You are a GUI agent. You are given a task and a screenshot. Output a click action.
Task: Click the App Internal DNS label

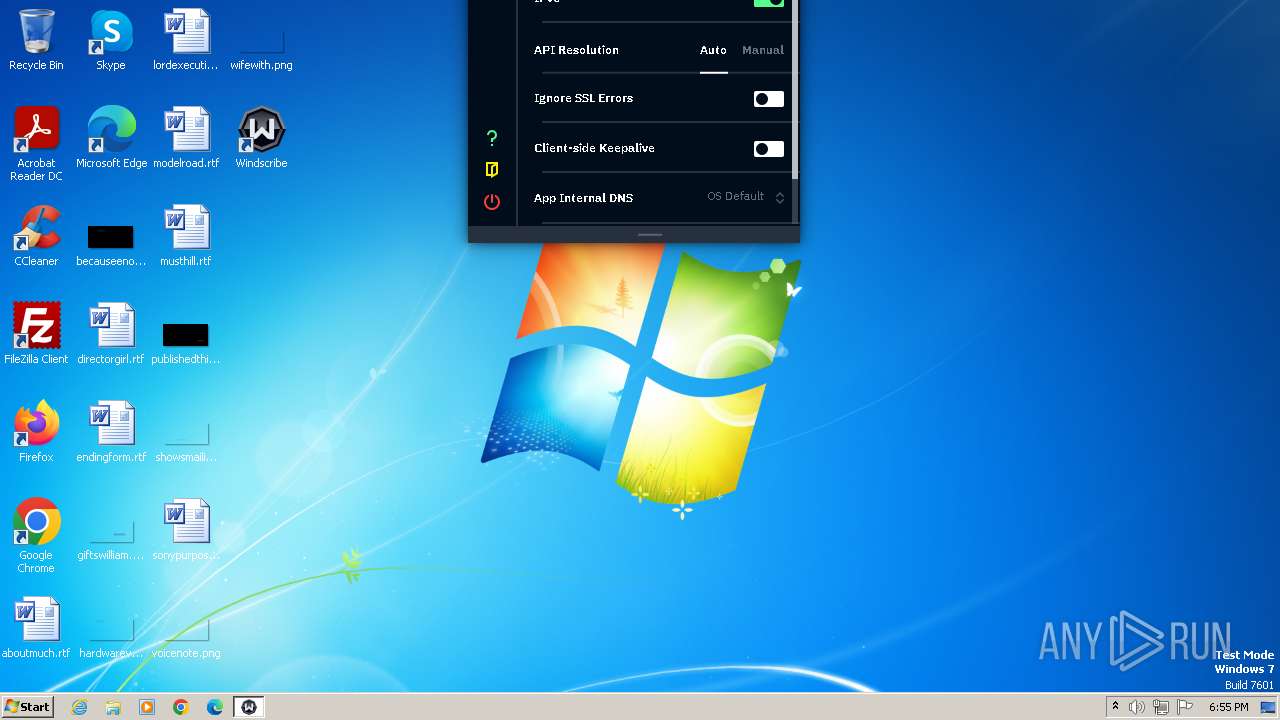click(x=583, y=198)
